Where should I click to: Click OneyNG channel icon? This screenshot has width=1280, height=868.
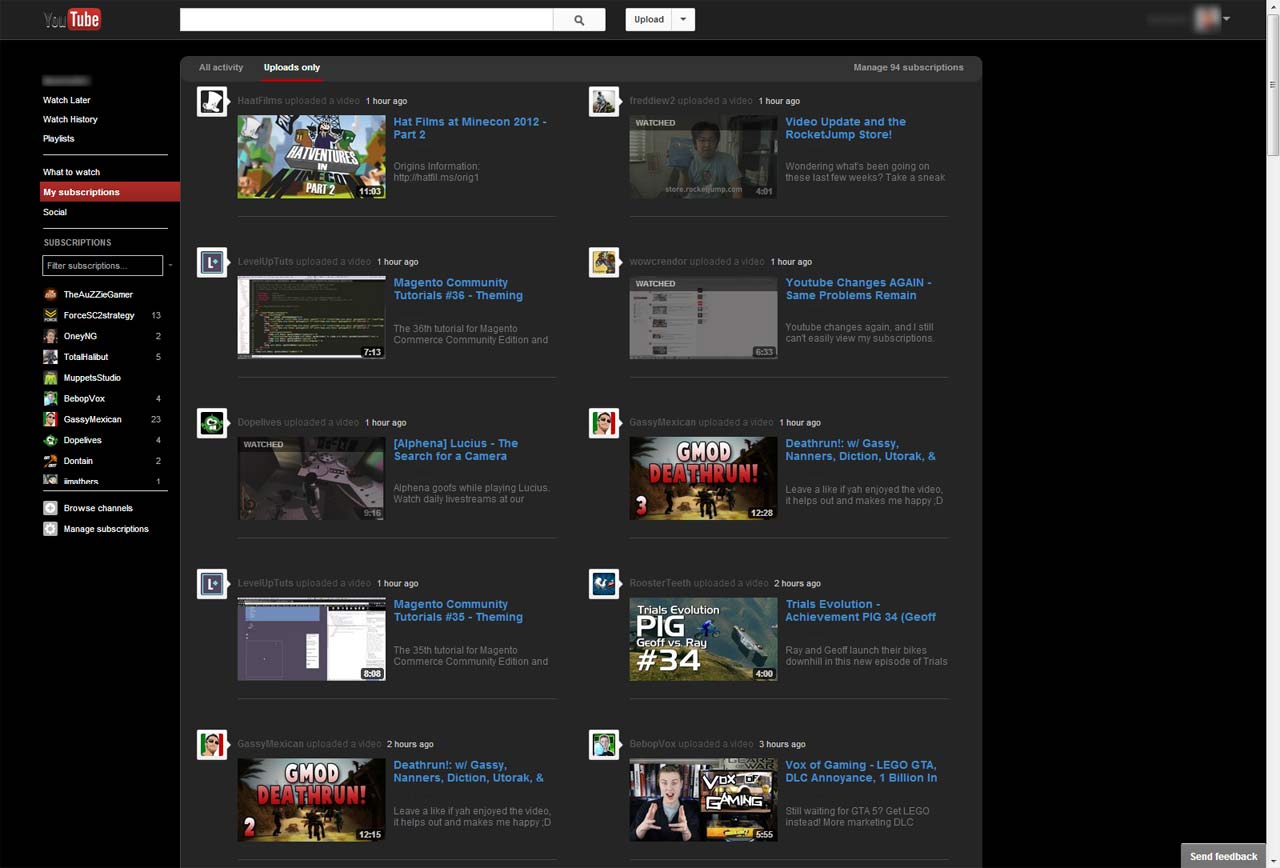pyautogui.click(x=50, y=336)
